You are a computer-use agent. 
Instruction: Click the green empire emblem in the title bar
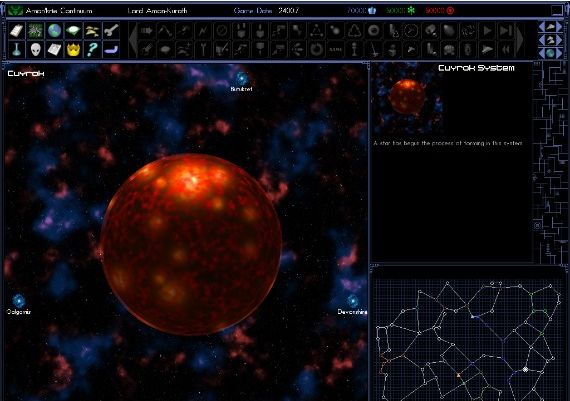point(15,11)
